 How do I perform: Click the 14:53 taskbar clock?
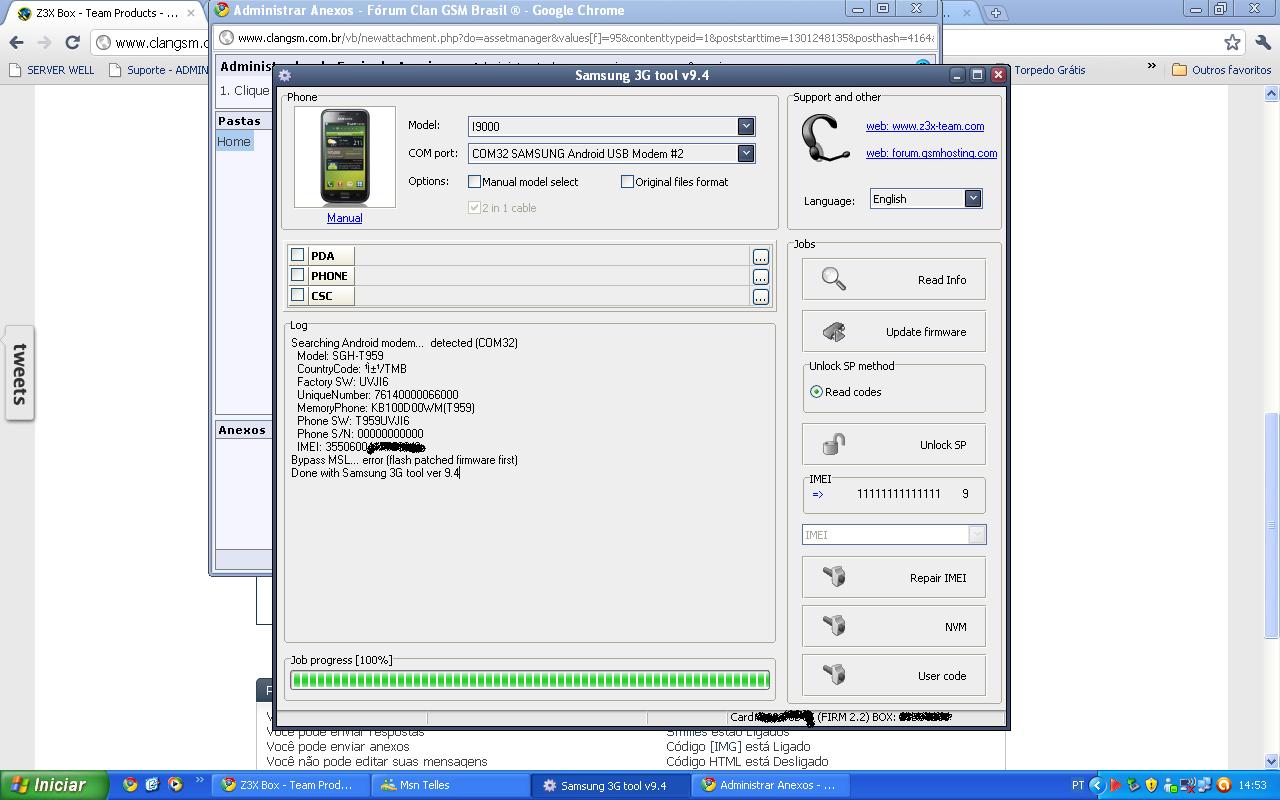[1252, 785]
